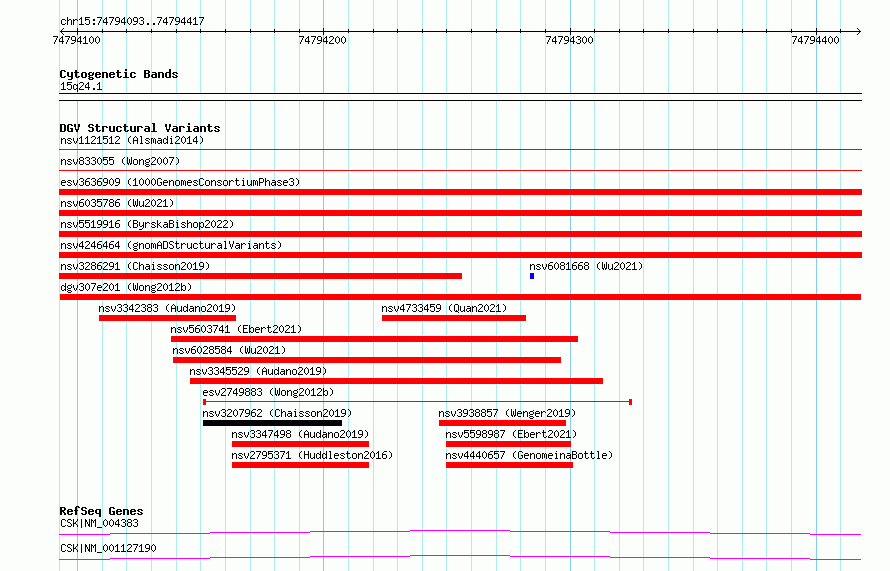The height and width of the screenshot is (571, 890).
Task: Click the nsv3342383 (Audano2019) red bar
Action: click(x=167, y=318)
